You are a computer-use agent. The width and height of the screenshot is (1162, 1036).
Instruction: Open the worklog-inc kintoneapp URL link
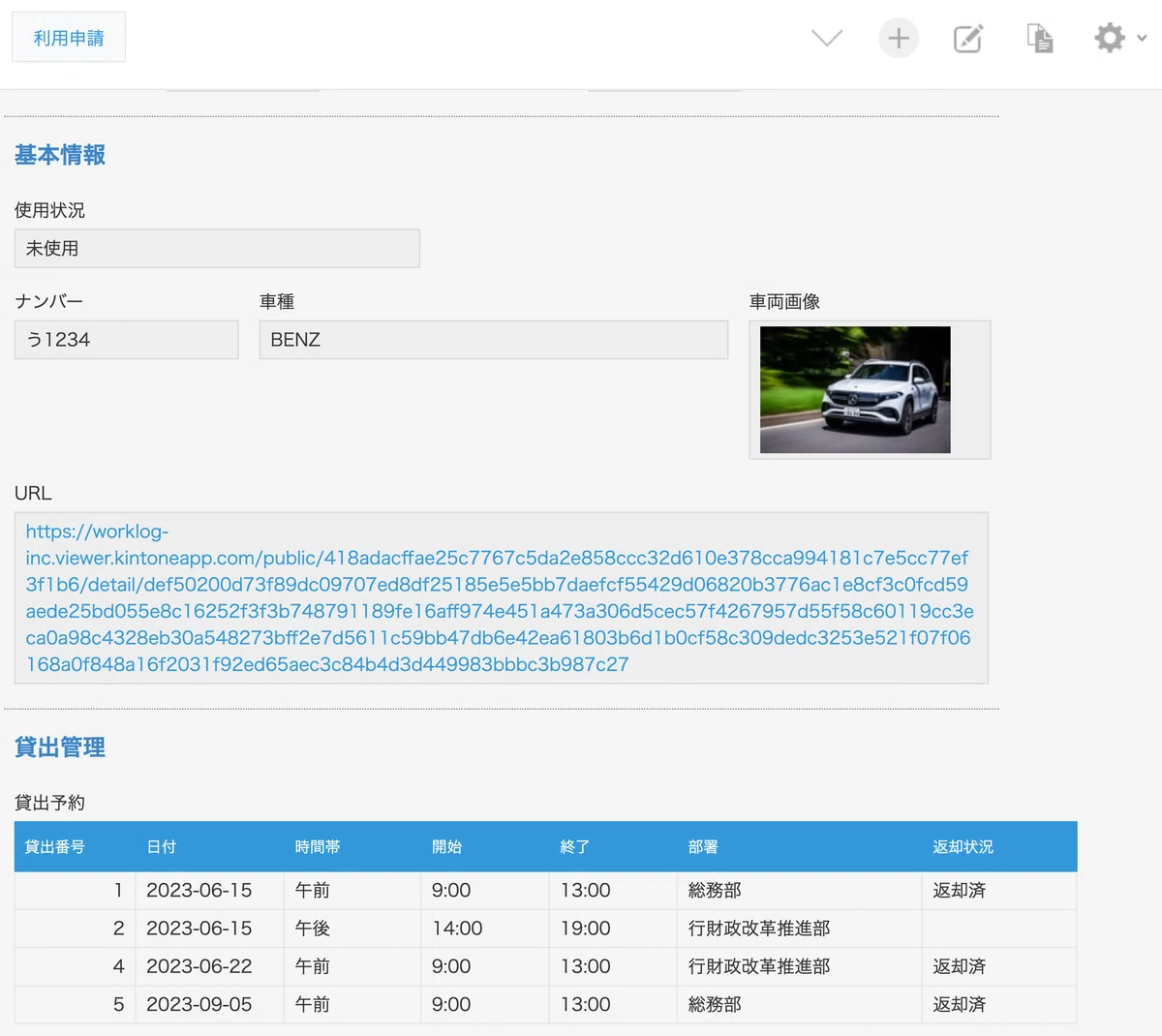(x=499, y=597)
